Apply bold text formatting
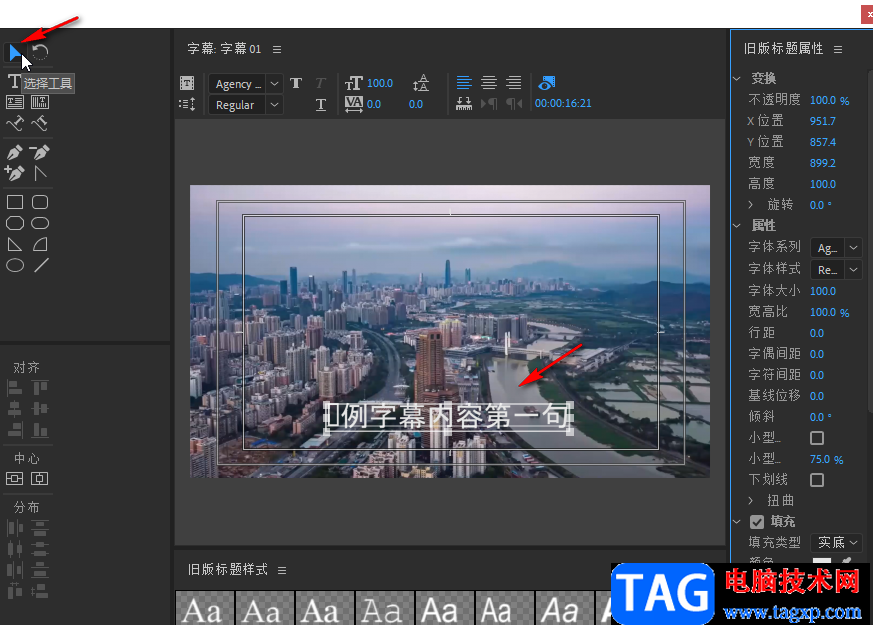 (x=296, y=84)
